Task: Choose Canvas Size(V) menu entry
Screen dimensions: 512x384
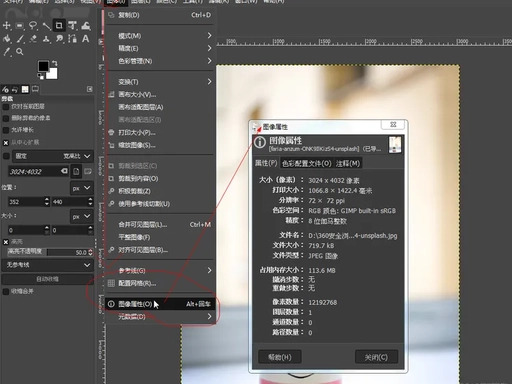Action: pyautogui.click(x=161, y=94)
